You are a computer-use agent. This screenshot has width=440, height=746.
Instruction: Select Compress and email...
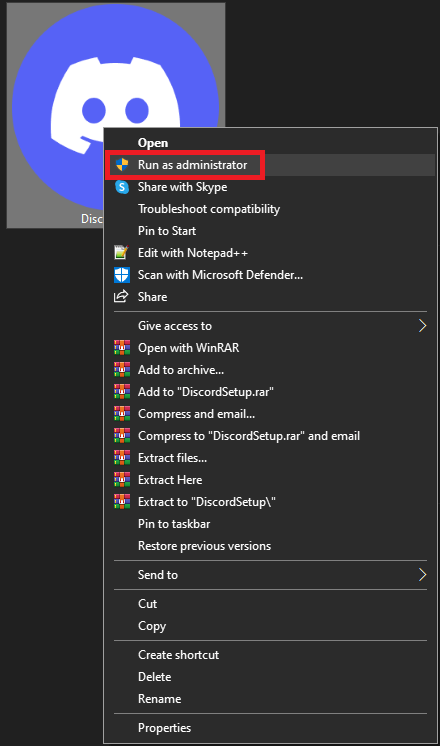click(x=270, y=414)
